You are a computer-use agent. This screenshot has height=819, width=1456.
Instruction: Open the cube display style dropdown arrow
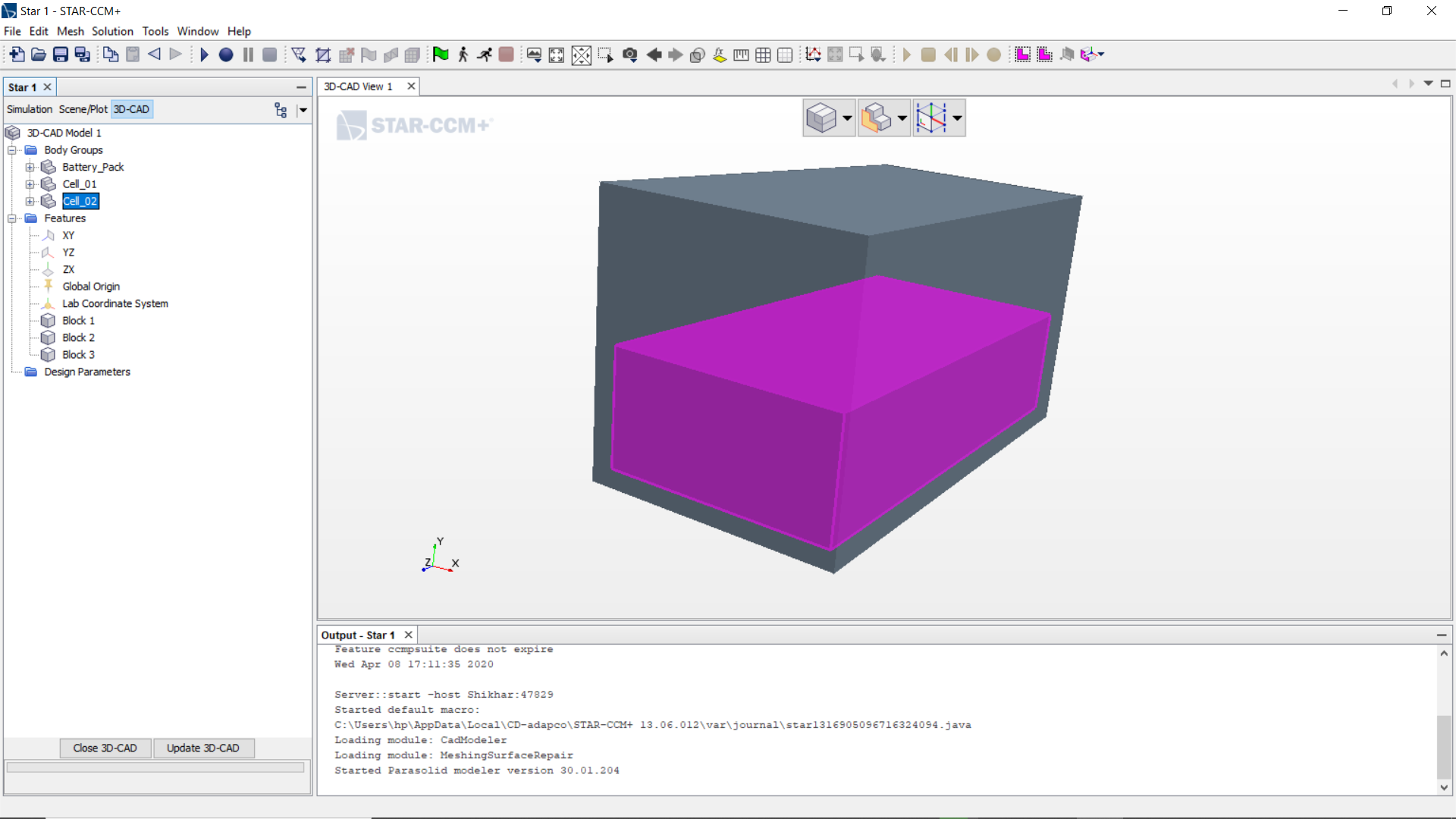click(x=847, y=118)
